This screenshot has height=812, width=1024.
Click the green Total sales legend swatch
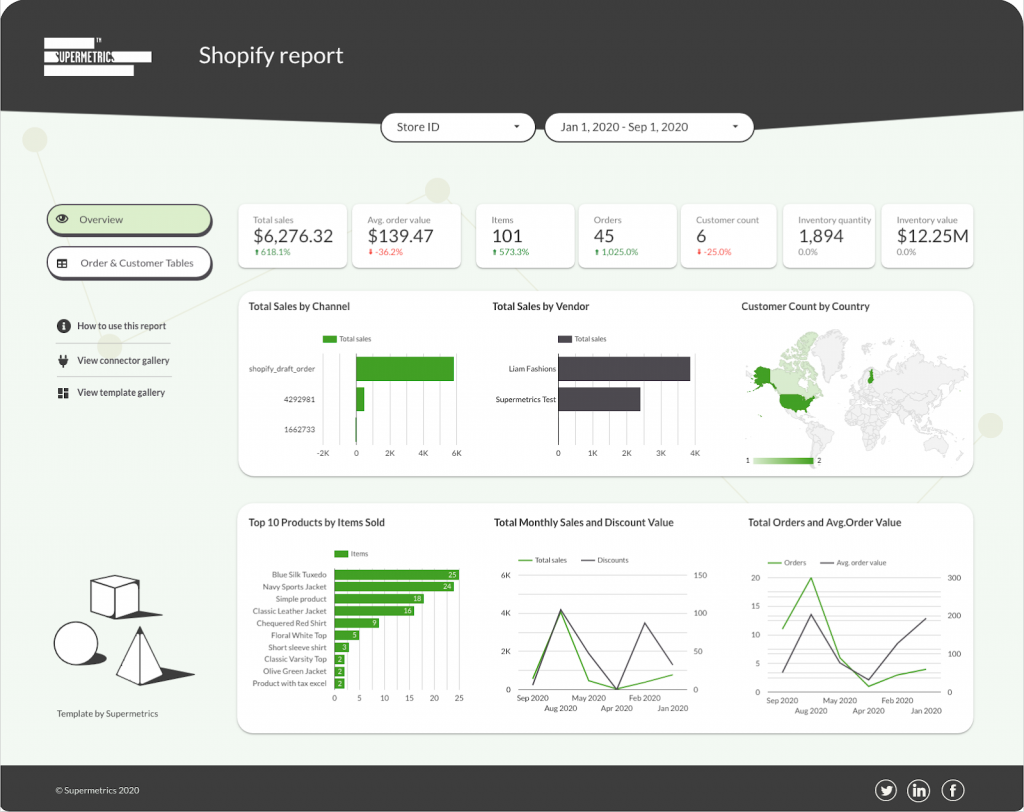[329, 339]
